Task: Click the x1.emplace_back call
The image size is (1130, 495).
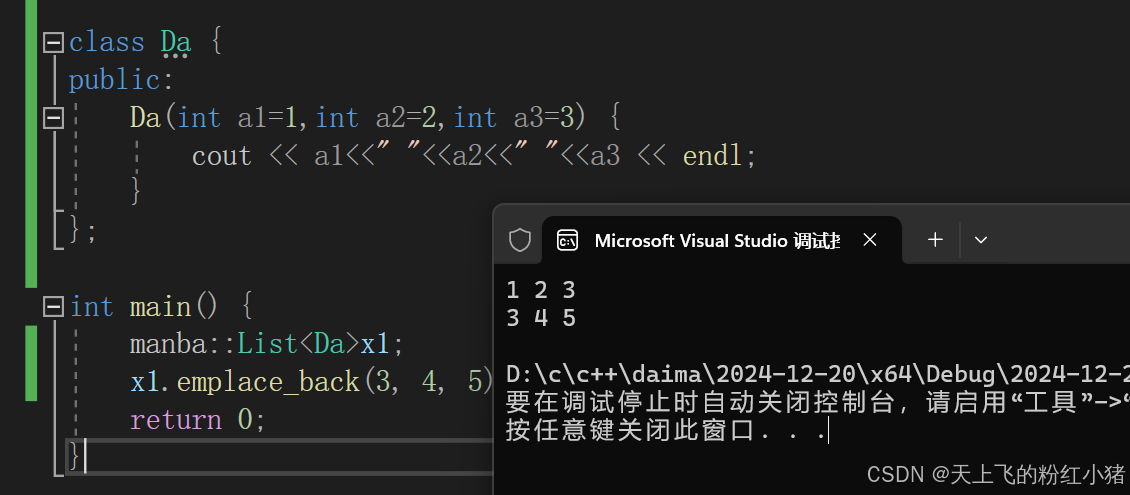Action: pyautogui.click(x=311, y=382)
